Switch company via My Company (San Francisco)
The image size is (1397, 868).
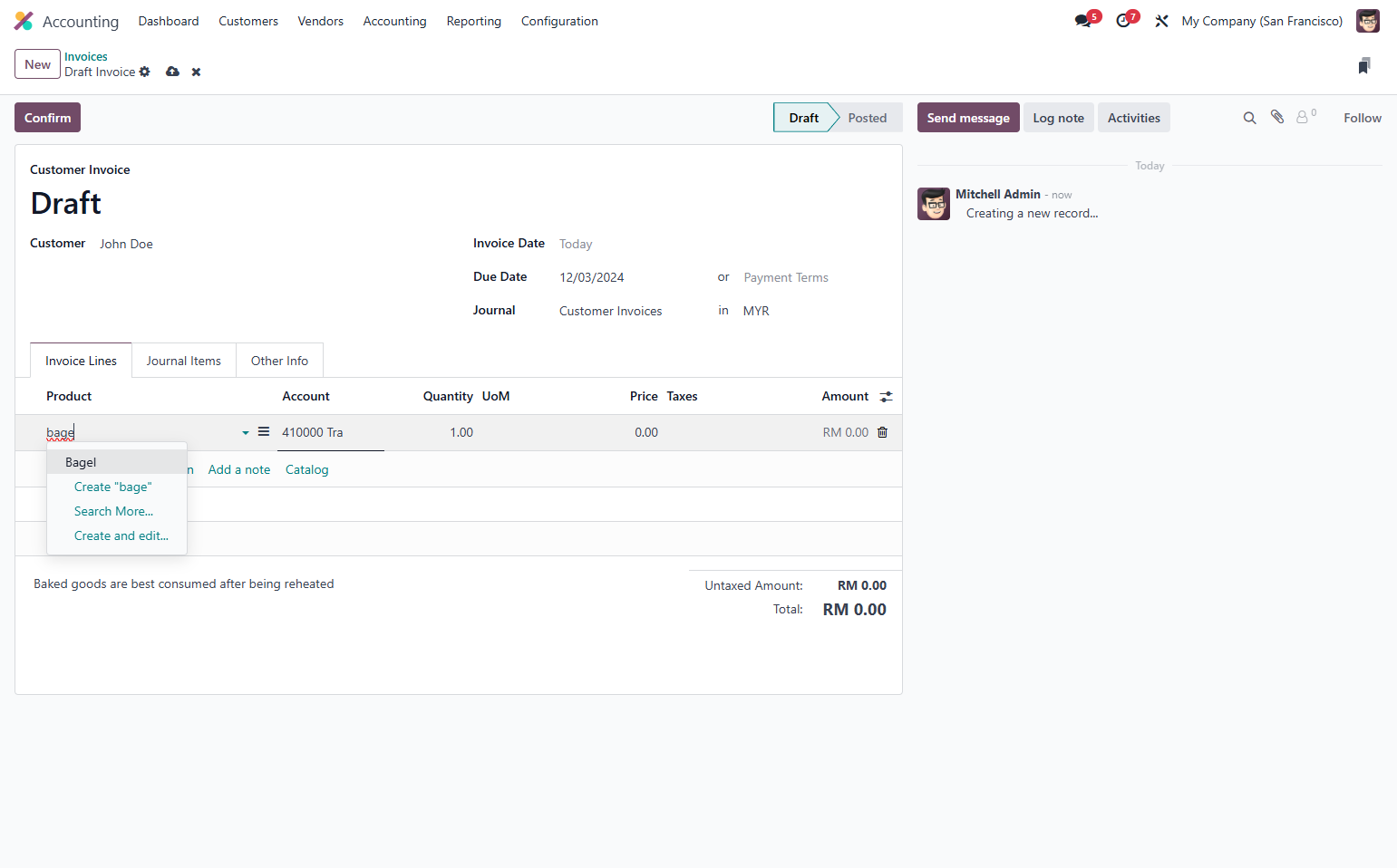click(1262, 21)
